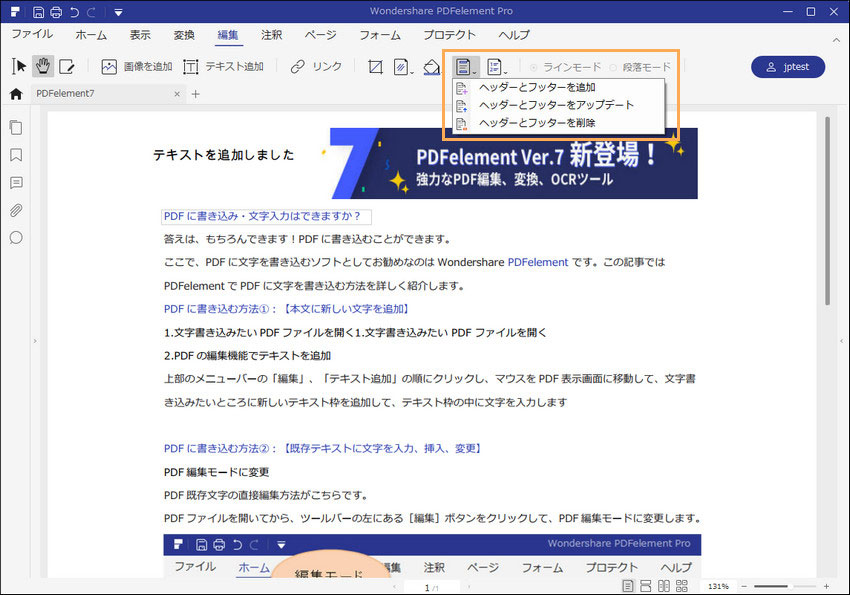Close the PDFelement7 tab

coord(177,94)
